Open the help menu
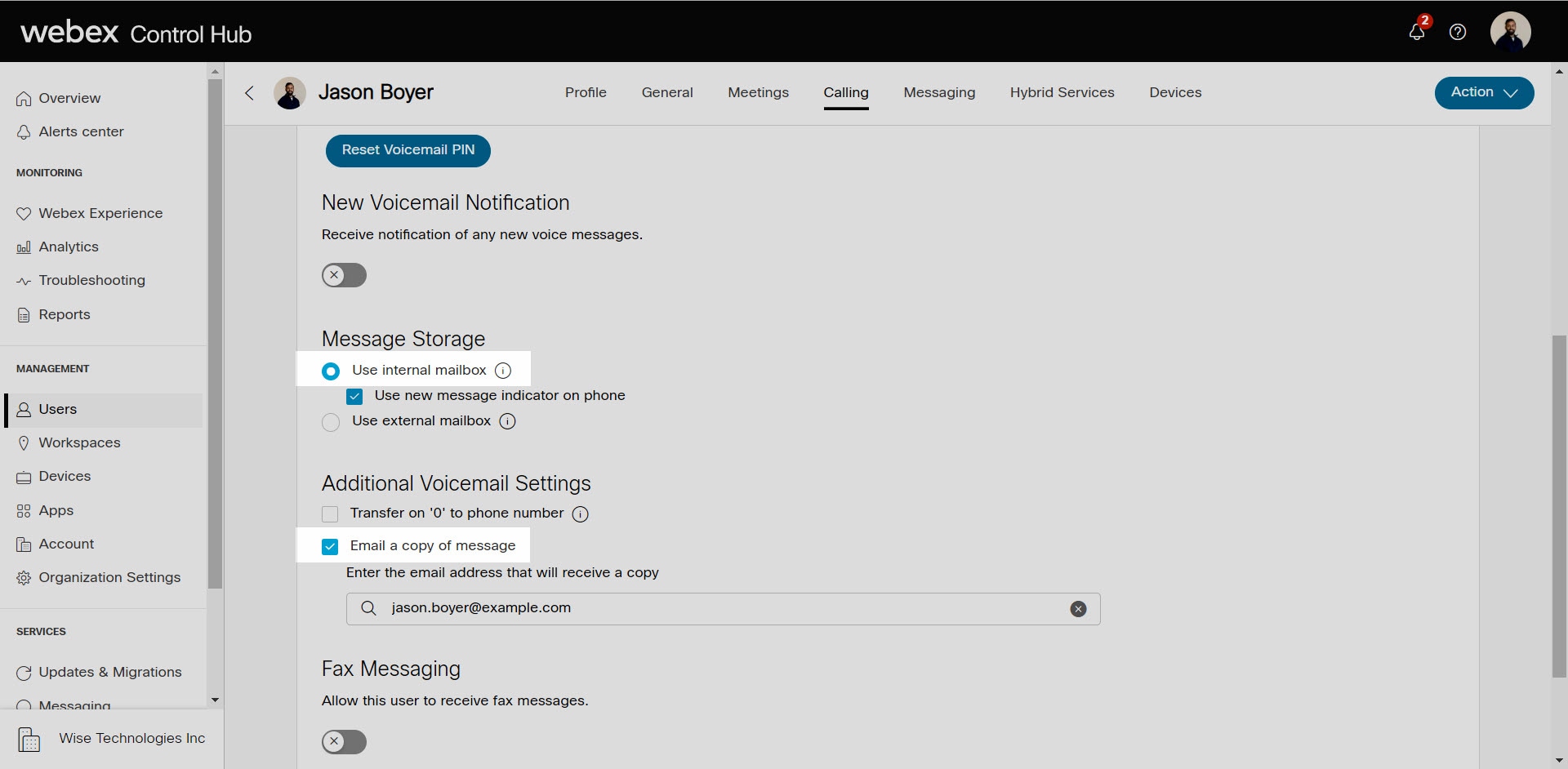The image size is (1568, 769). [1458, 33]
